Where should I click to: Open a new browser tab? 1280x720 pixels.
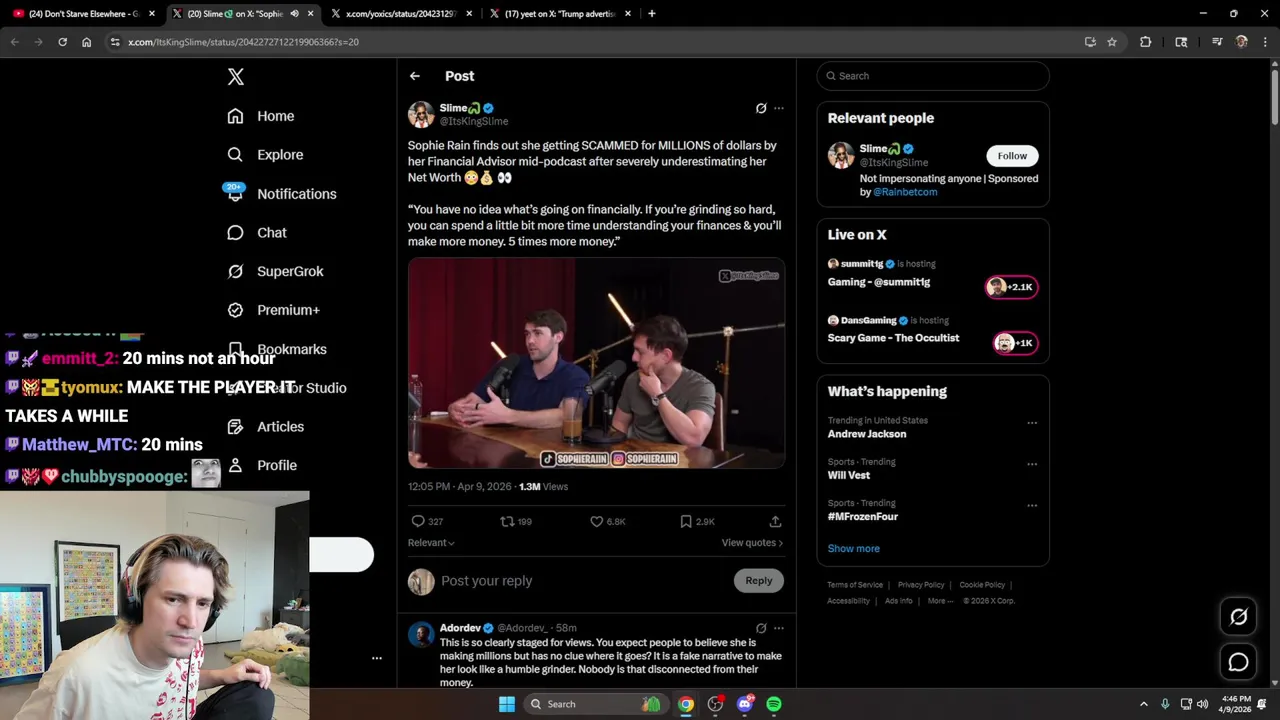[652, 14]
